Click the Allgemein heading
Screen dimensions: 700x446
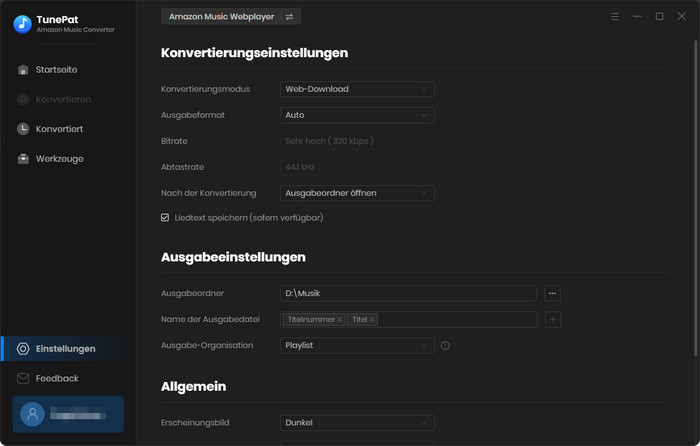(x=194, y=387)
